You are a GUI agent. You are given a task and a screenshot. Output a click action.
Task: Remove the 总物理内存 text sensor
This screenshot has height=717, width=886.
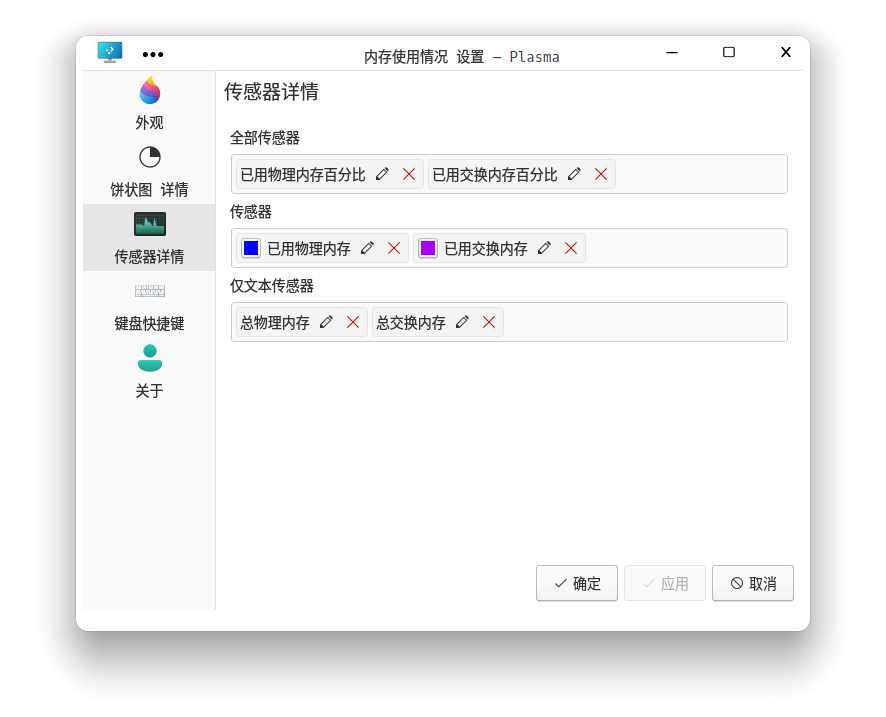click(x=353, y=322)
